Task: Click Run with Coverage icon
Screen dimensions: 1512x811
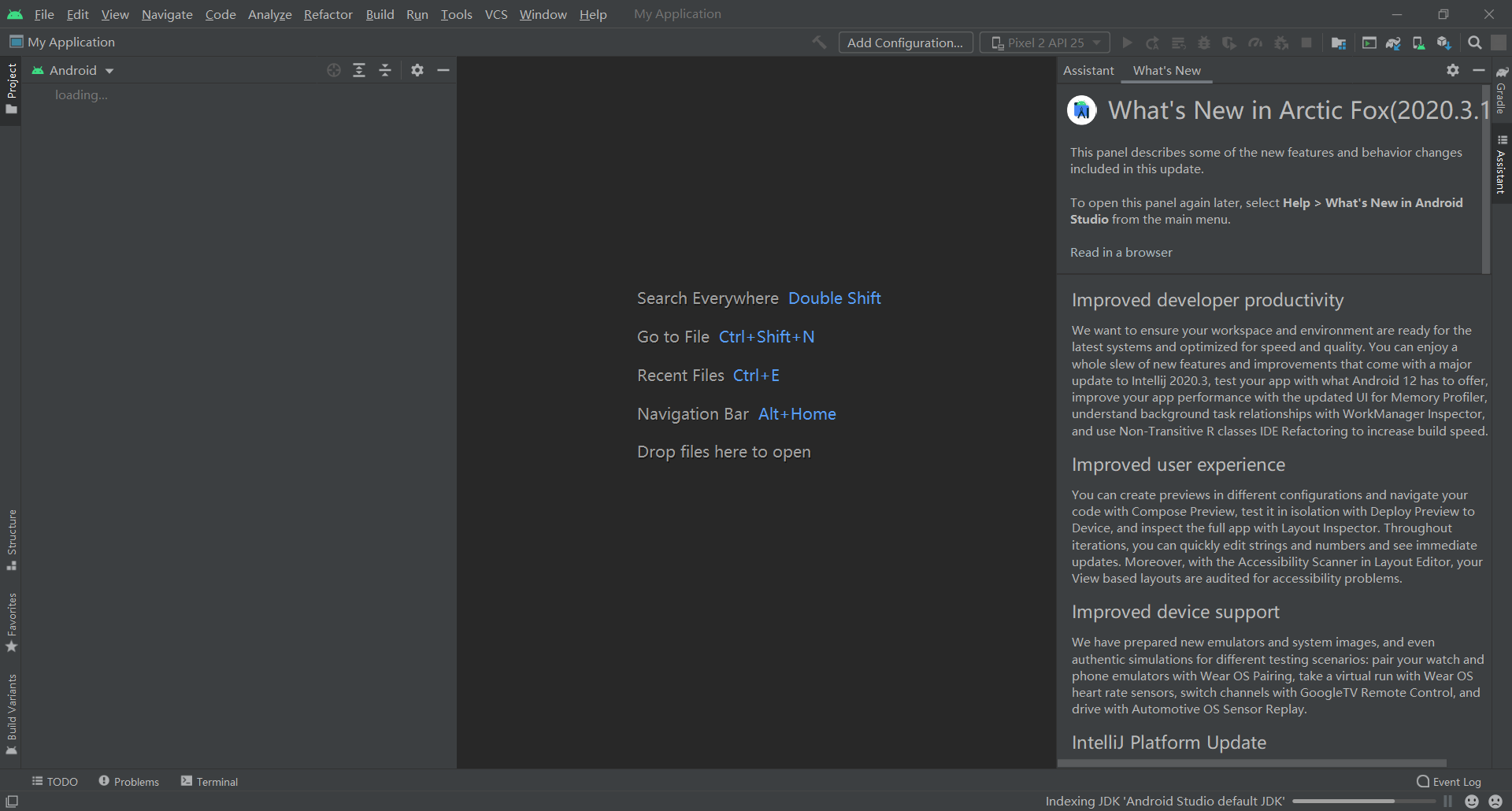Action: point(1229,43)
